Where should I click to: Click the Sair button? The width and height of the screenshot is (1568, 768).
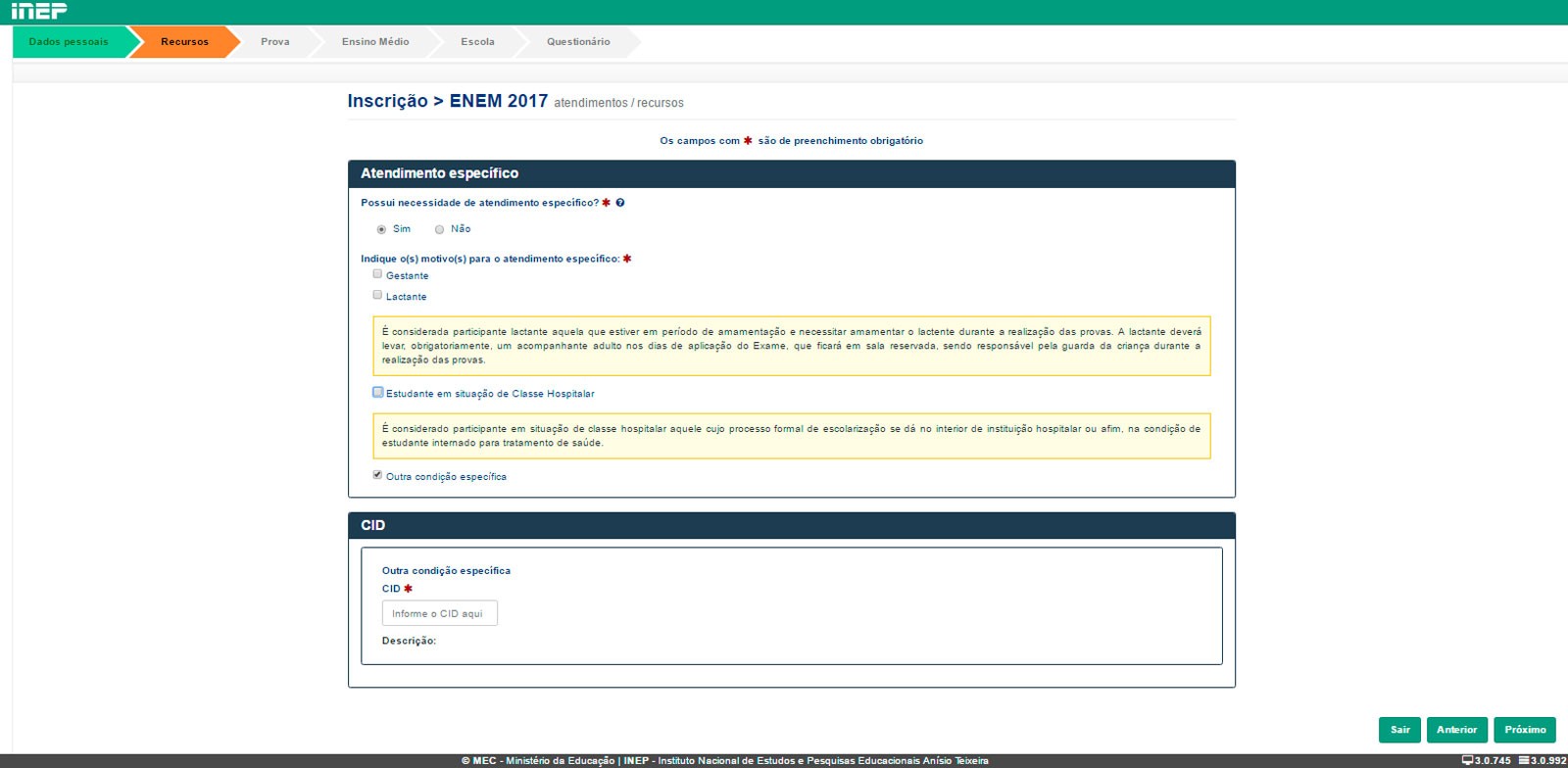click(1399, 730)
